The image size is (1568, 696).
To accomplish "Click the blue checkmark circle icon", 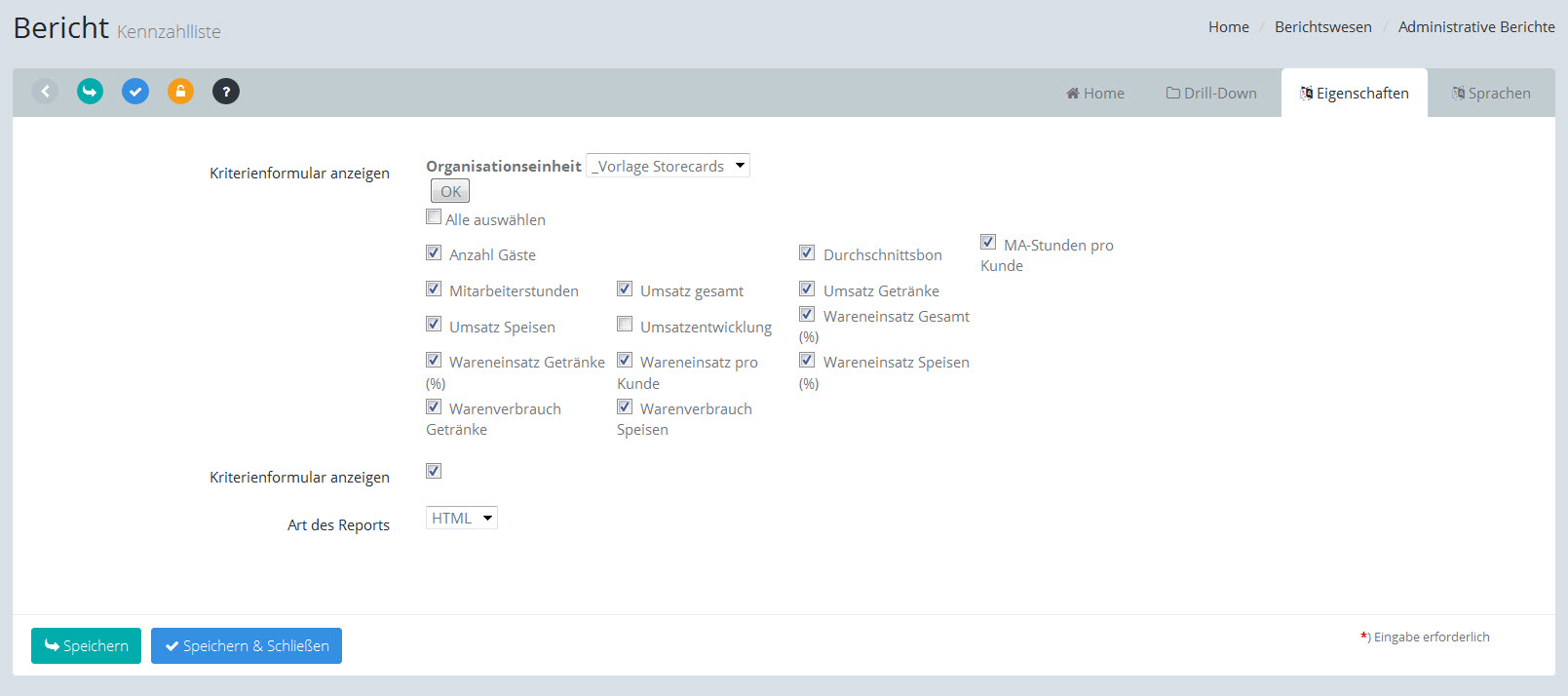I will (x=135, y=92).
